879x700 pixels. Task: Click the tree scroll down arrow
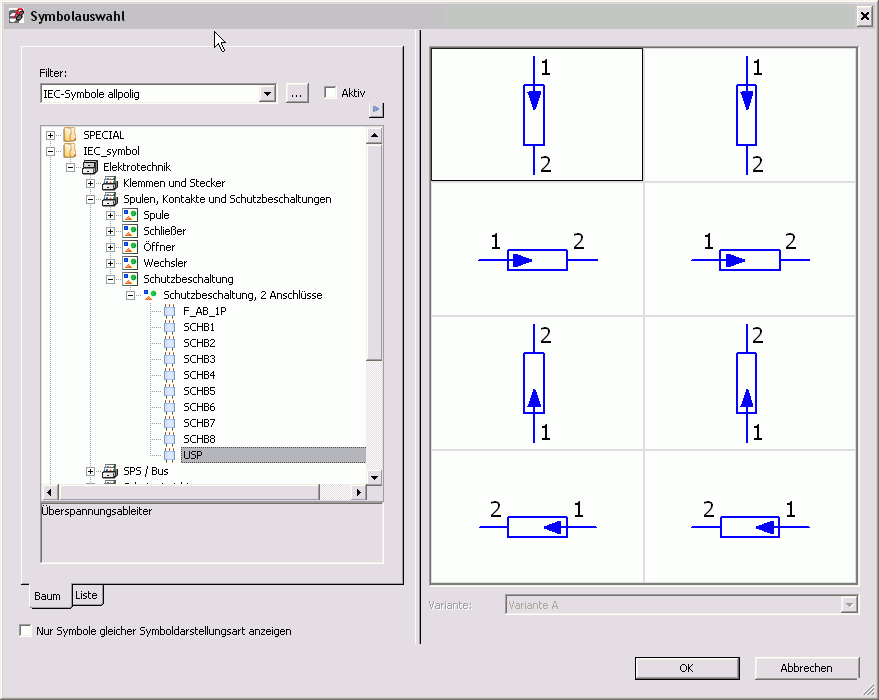coord(374,478)
